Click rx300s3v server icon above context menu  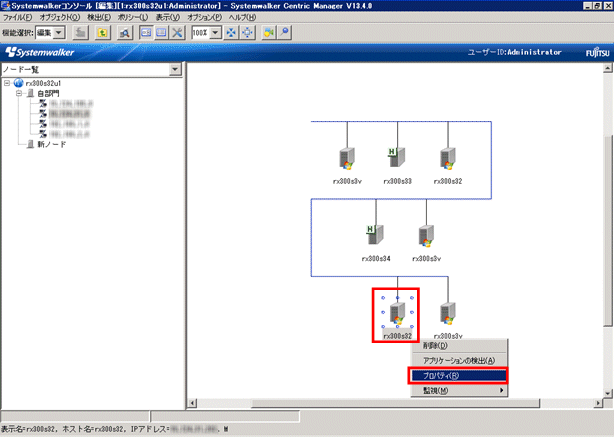click(x=448, y=314)
